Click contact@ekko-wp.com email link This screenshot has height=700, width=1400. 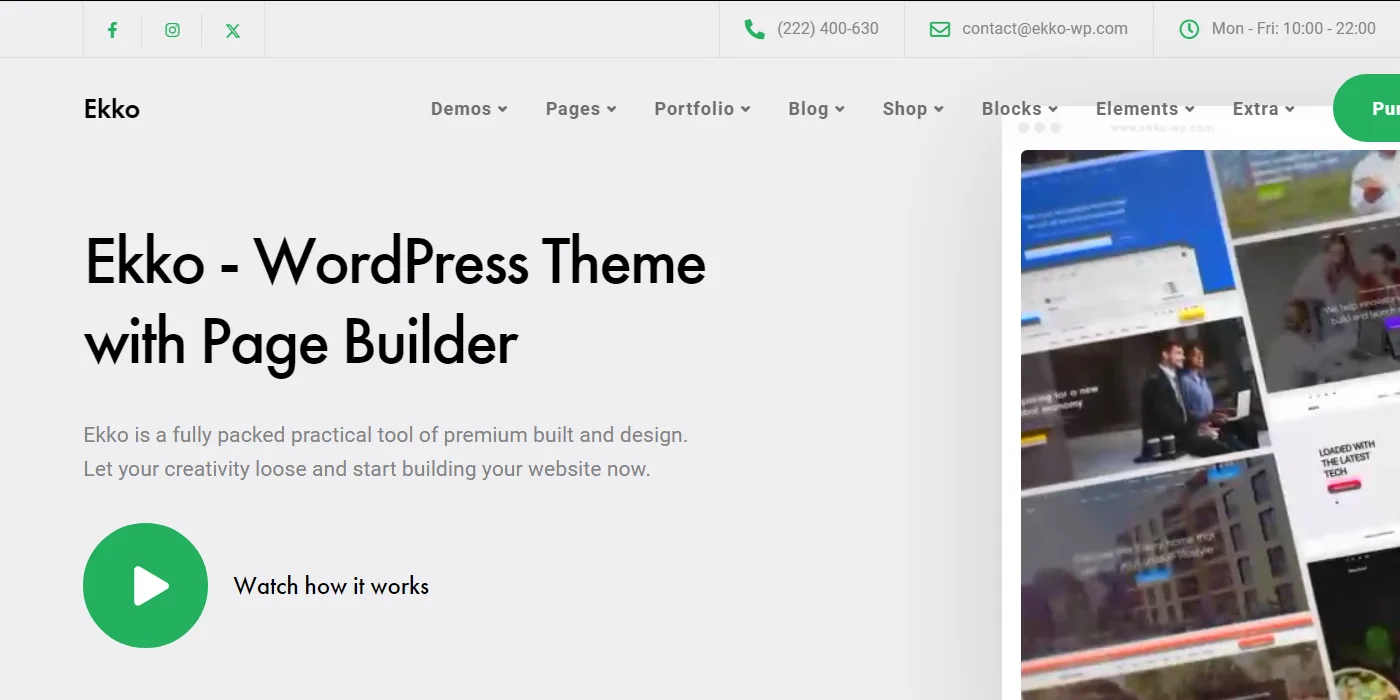tap(1045, 29)
